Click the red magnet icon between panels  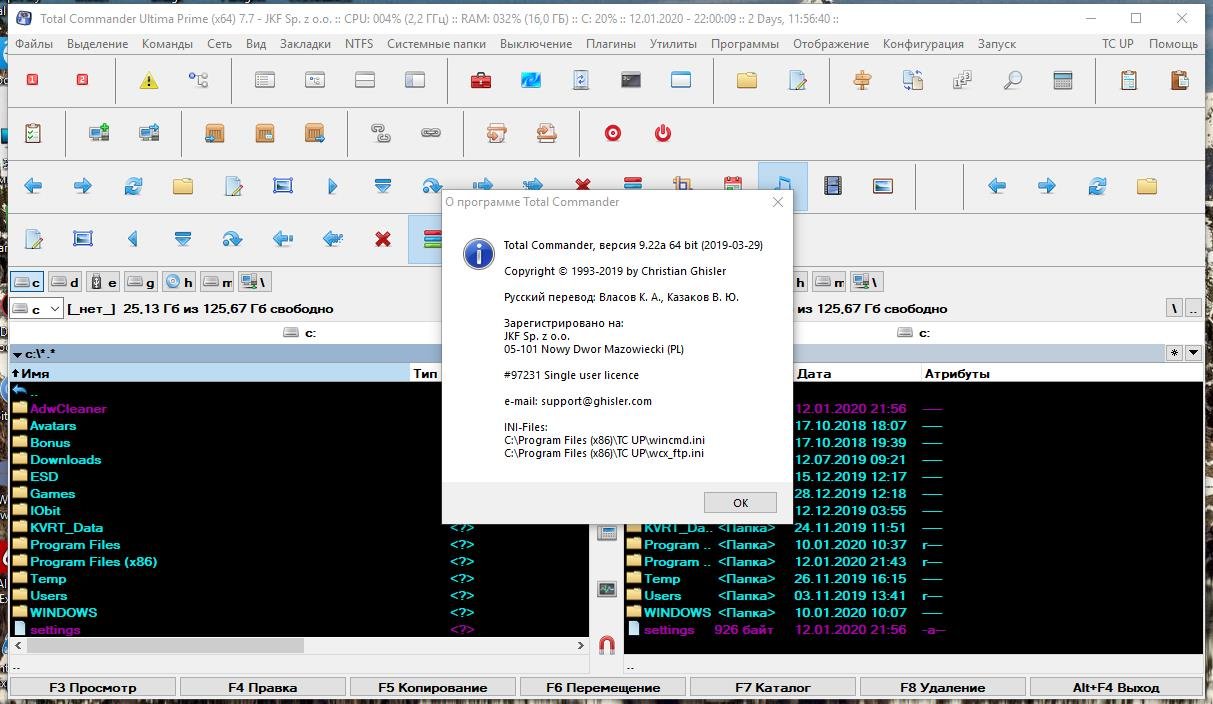pyautogui.click(x=607, y=645)
